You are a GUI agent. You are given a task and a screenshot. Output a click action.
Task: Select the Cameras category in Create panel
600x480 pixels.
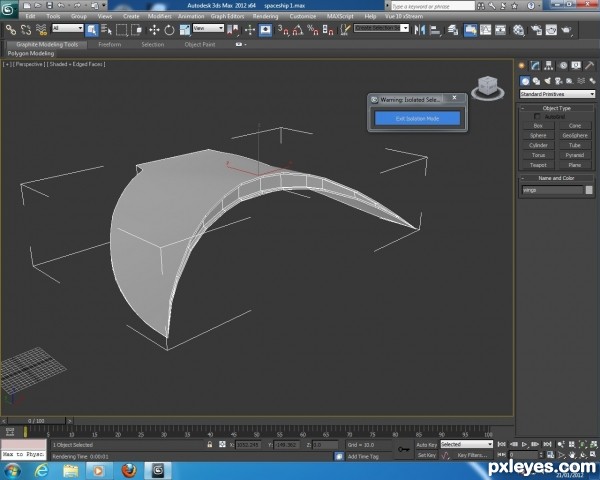(x=559, y=81)
